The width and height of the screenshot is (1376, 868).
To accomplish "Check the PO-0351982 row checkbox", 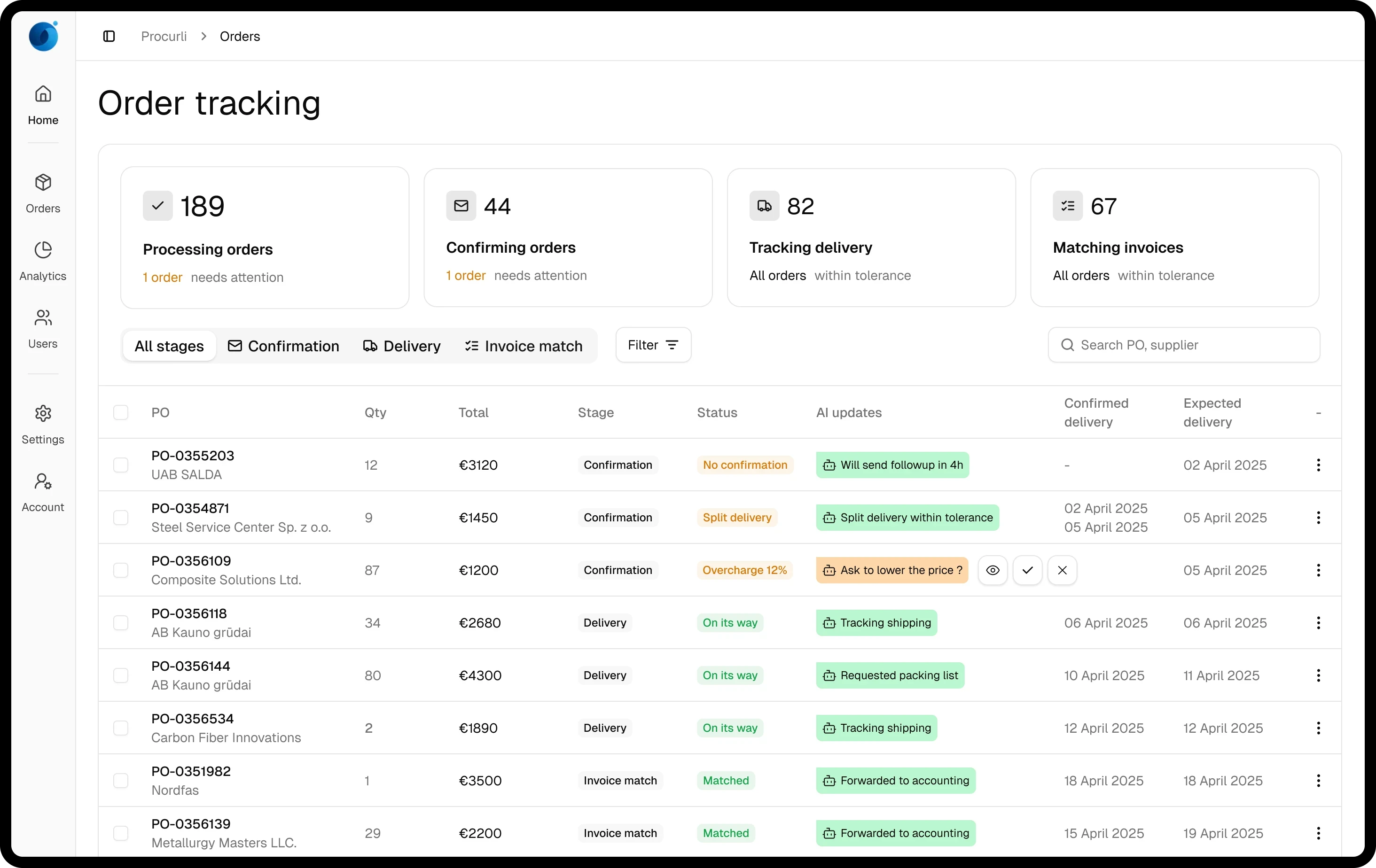I will click(121, 780).
